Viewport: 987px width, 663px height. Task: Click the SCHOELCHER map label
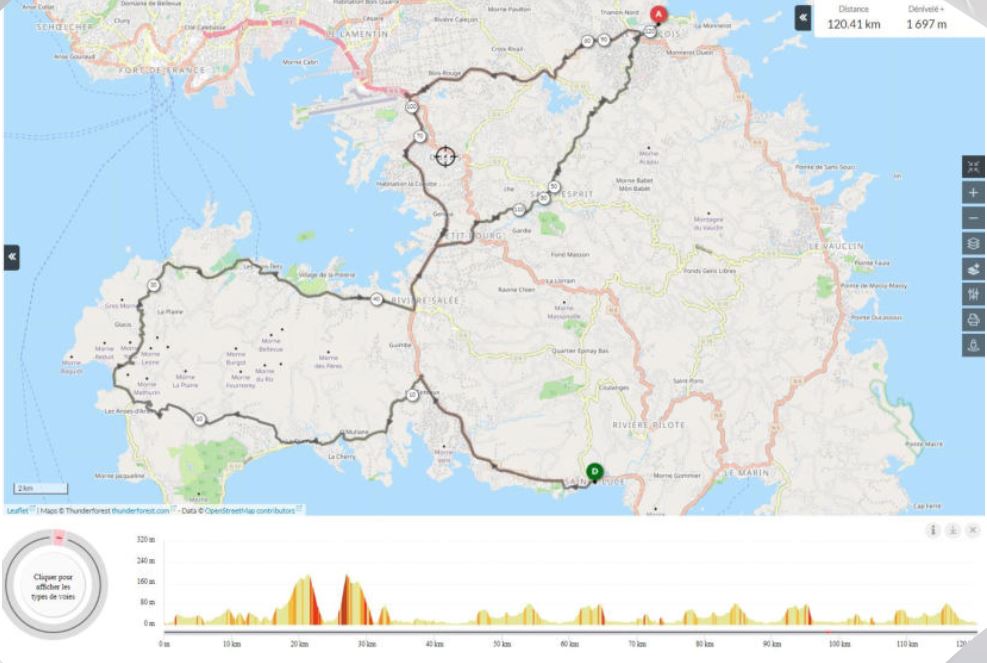[x=64, y=27]
